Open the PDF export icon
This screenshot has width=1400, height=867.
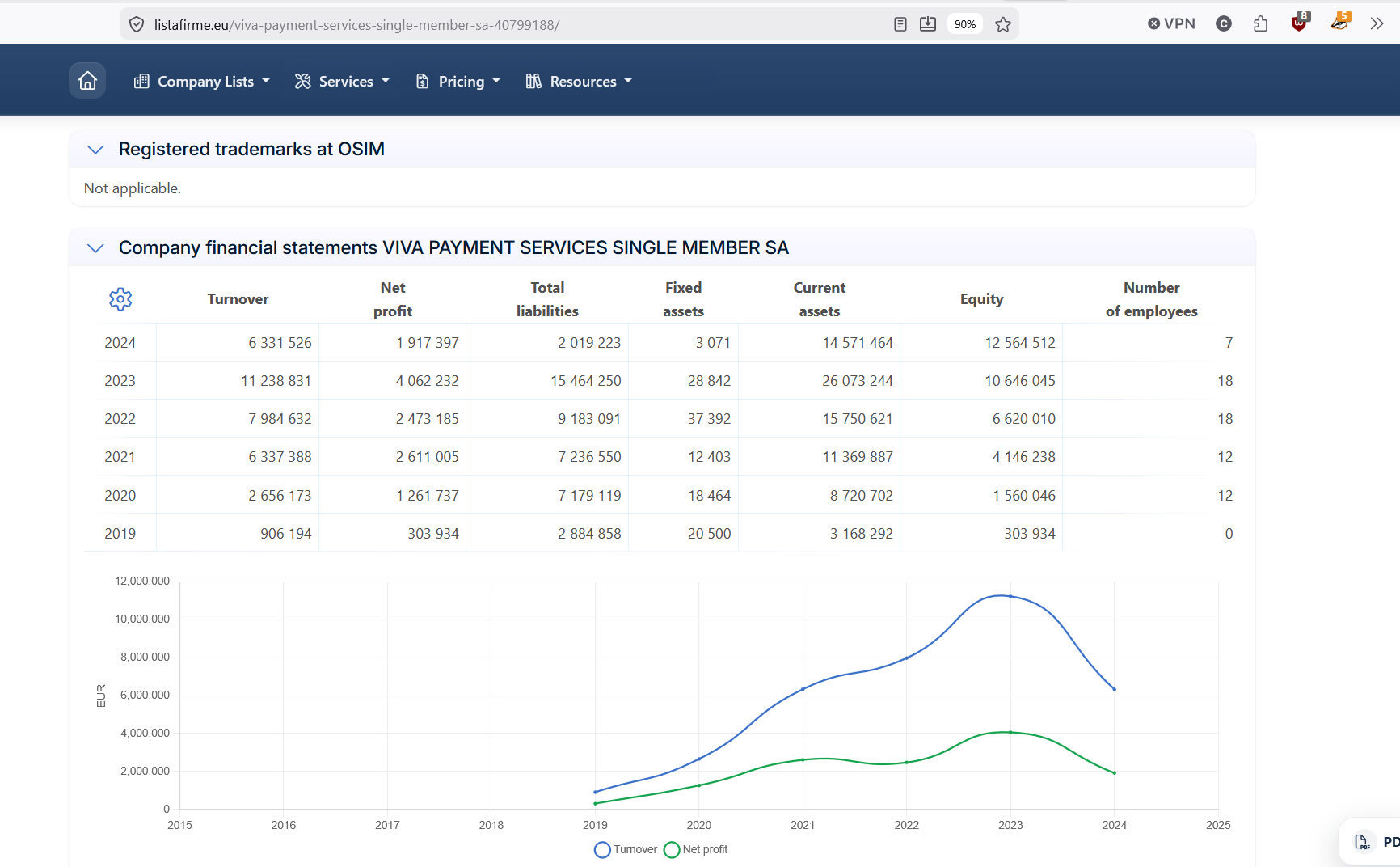point(1363,842)
